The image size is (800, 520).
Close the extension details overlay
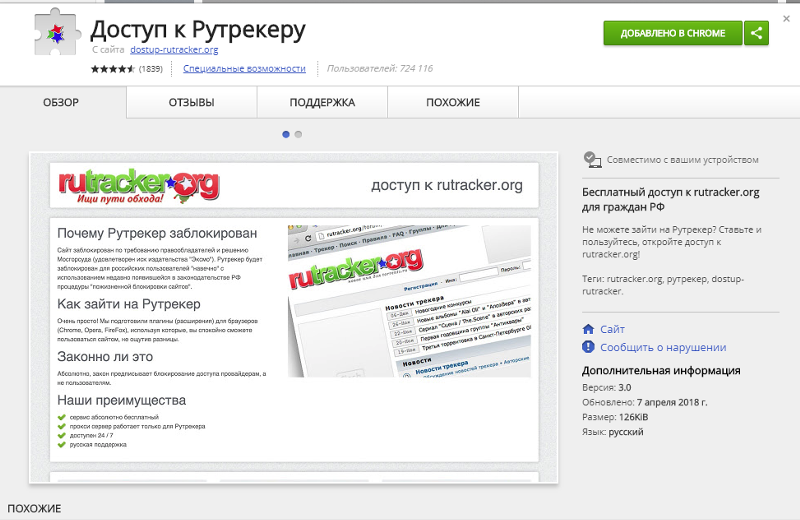coord(786,18)
